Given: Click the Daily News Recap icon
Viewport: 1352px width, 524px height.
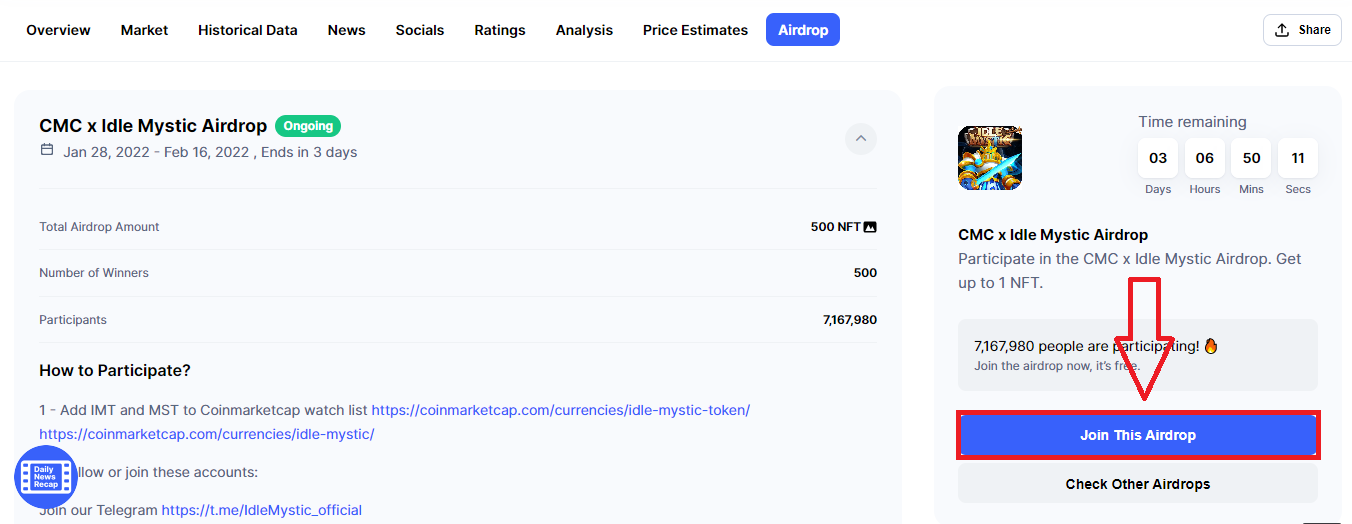Looking at the screenshot, I should [45, 477].
